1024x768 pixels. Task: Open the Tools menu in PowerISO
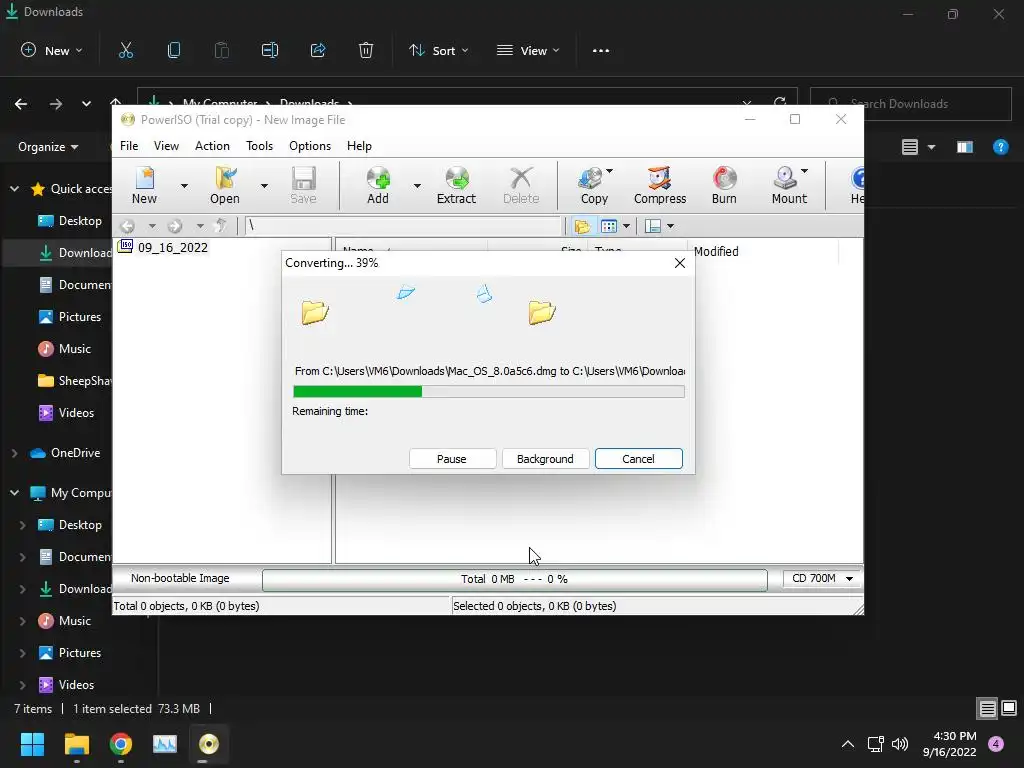pyautogui.click(x=259, y=146)
